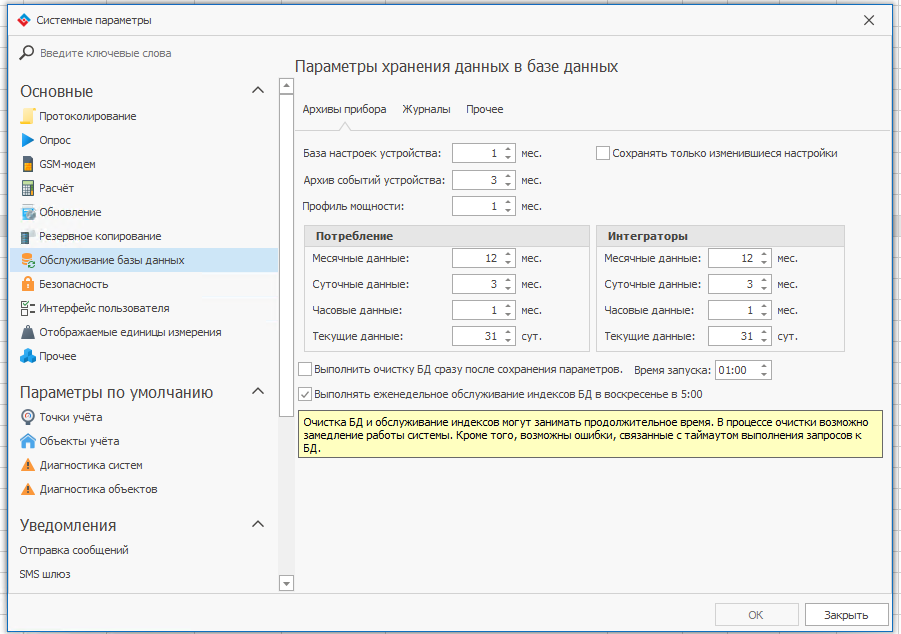Image resolution: width=901 pixels, height=634 pixels.
Task: Open Безопасность via its padlock icon
Action: point(28,284)
